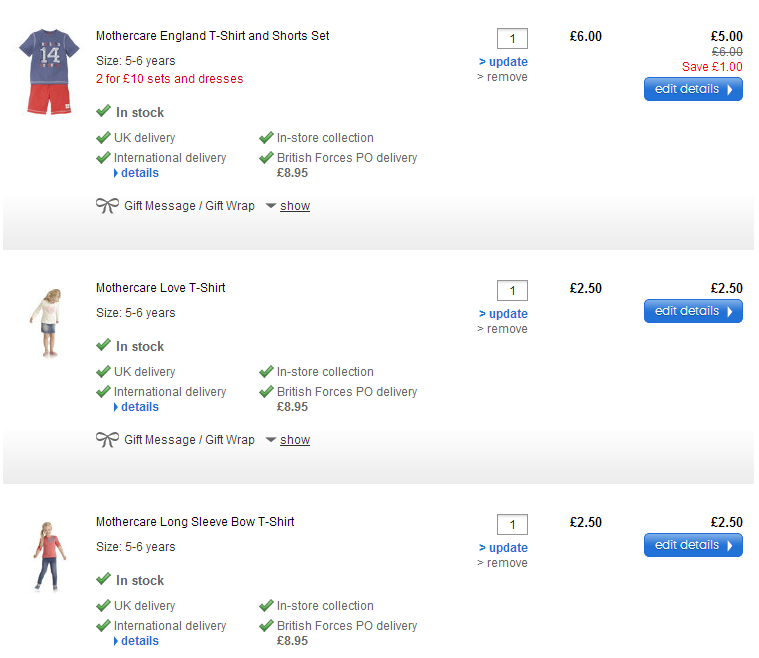This screenshot has height=658, width=759.
Task: Click the England T-Shirt and Shorts thumbnail
Action: pyautogui.click(x=48, y=72)
